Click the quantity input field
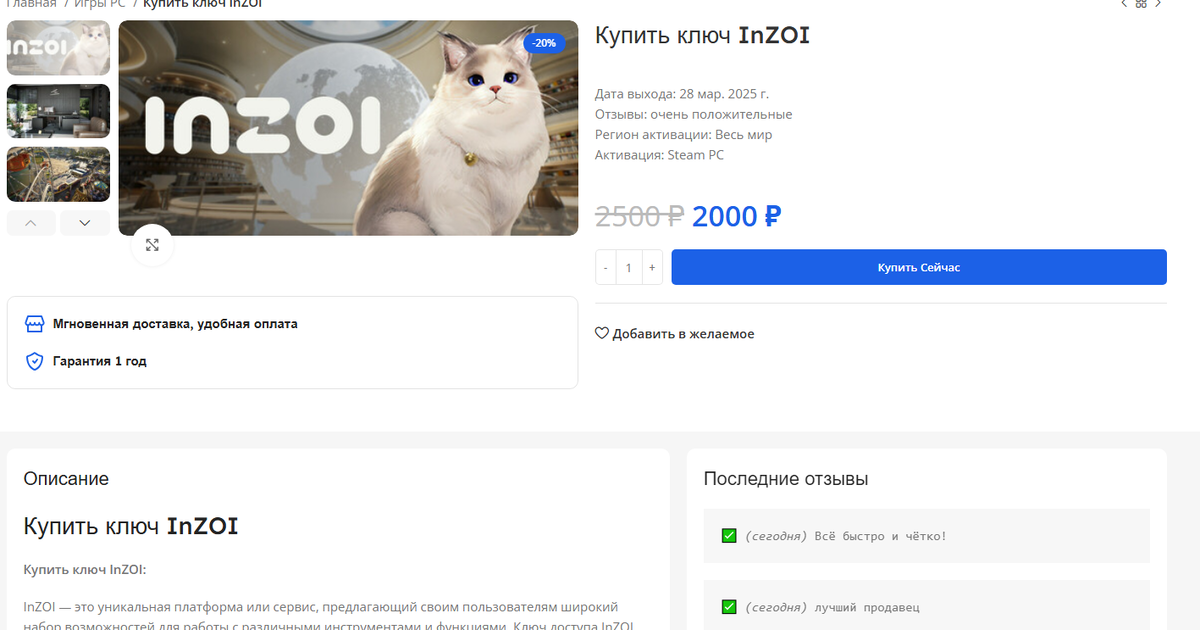 629,268
